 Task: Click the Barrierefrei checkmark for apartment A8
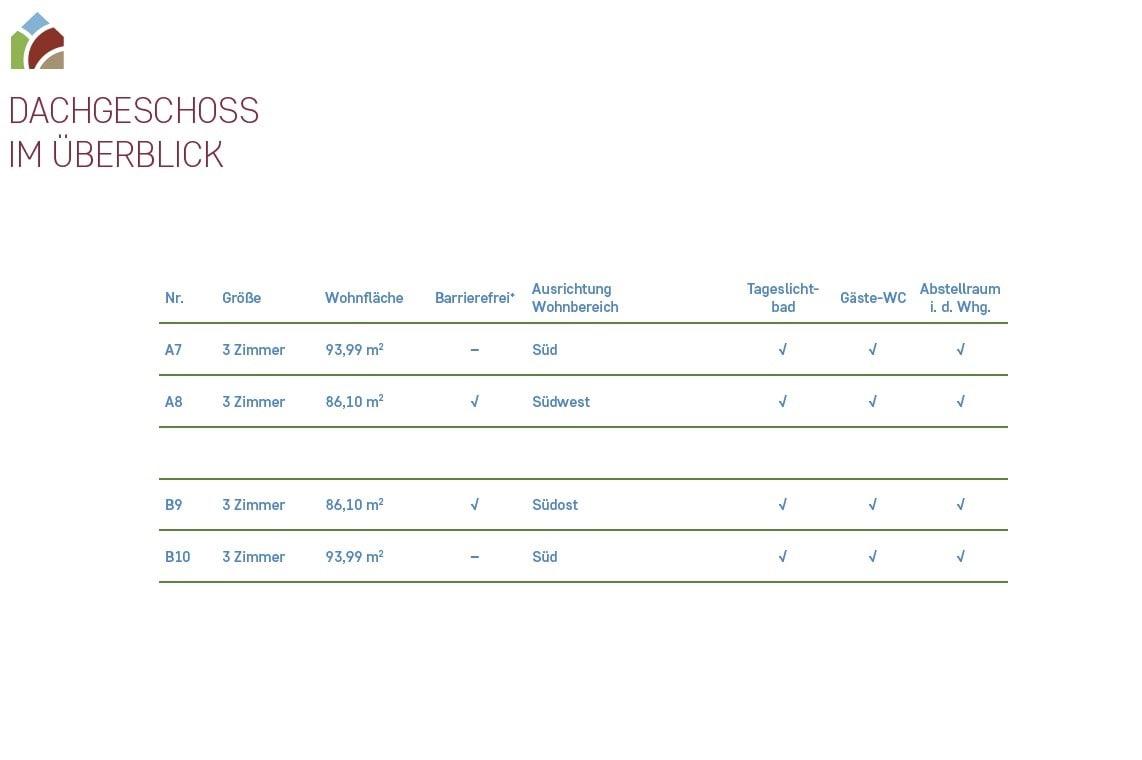pos(474,402)
